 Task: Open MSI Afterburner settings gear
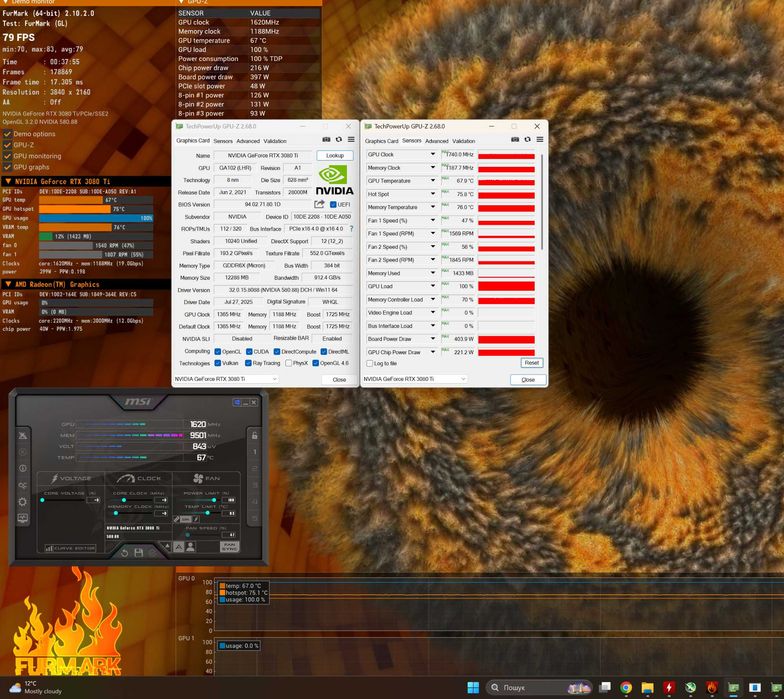point(22,502)
